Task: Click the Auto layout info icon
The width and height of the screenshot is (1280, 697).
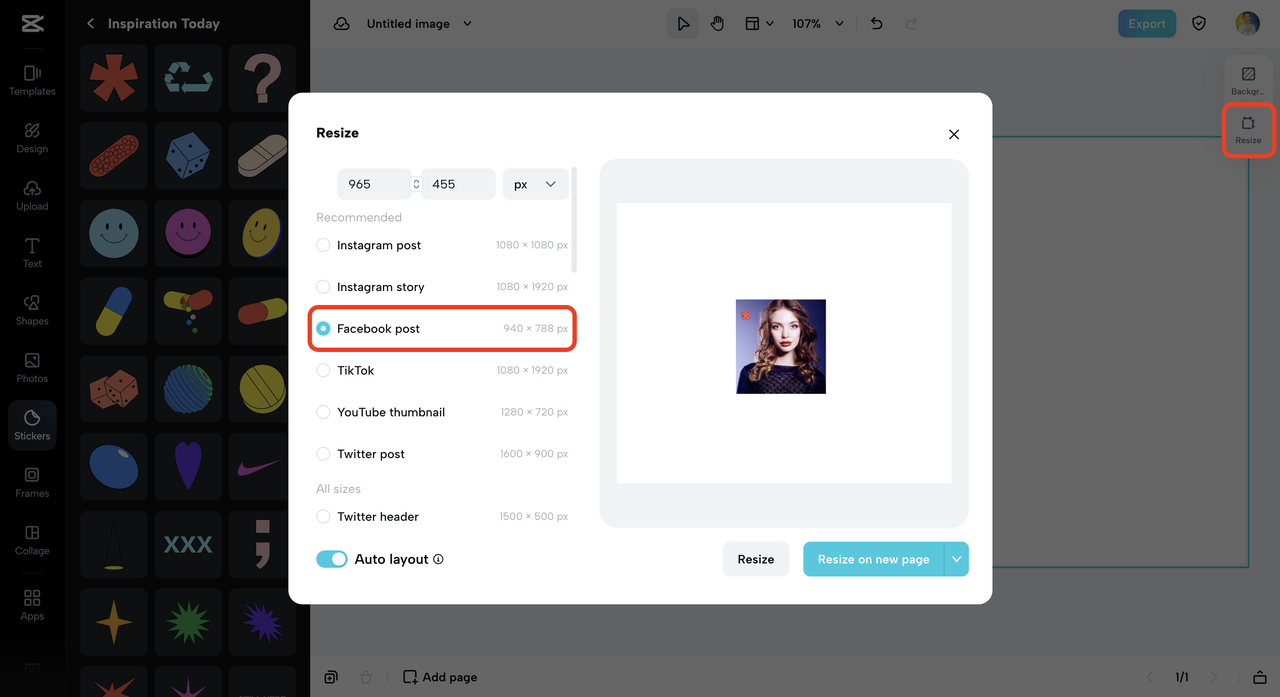Action: coord(438,559)
